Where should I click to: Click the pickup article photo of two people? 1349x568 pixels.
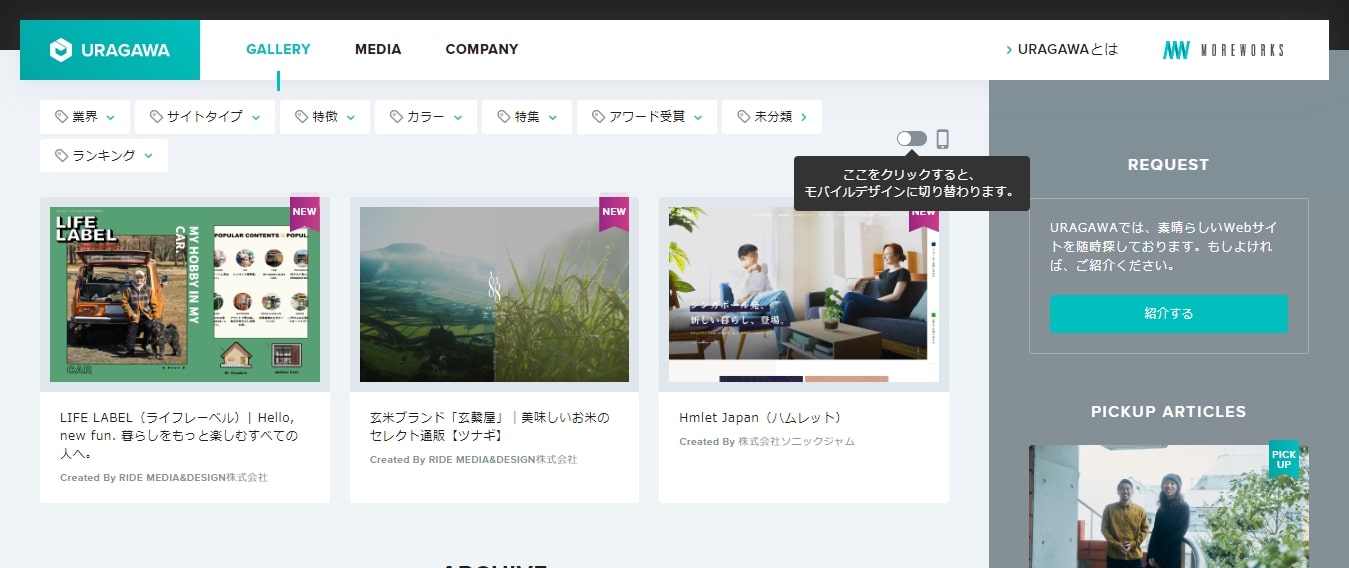pyautogui.click(x=1168, y=506)
